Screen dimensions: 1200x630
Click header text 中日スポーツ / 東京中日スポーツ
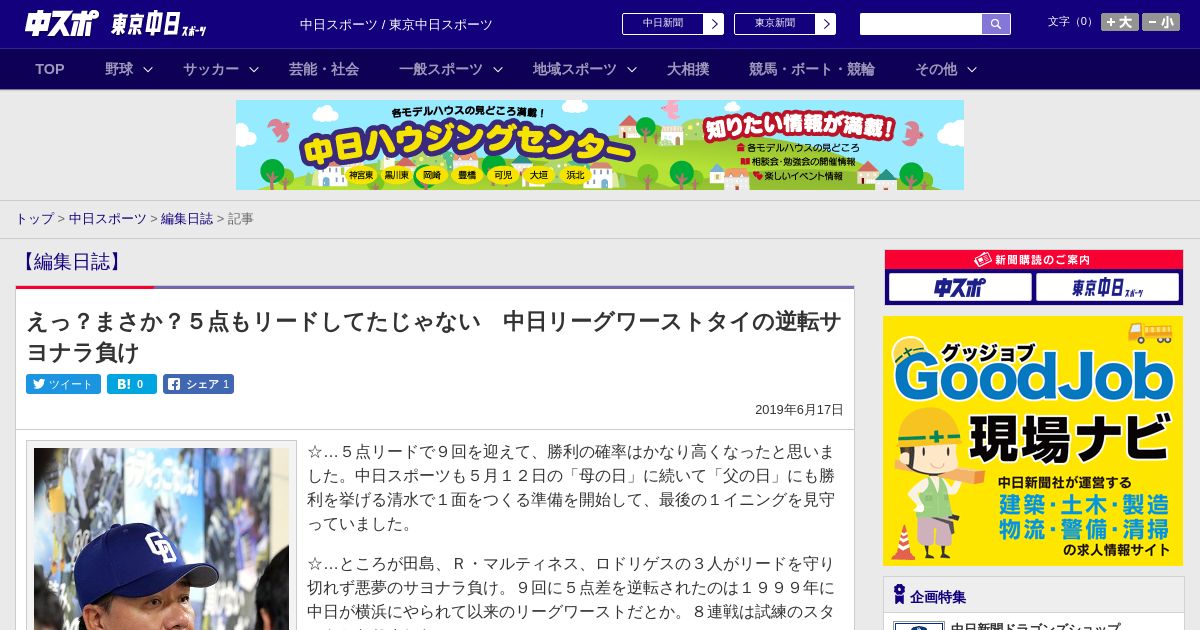[396, 24]
